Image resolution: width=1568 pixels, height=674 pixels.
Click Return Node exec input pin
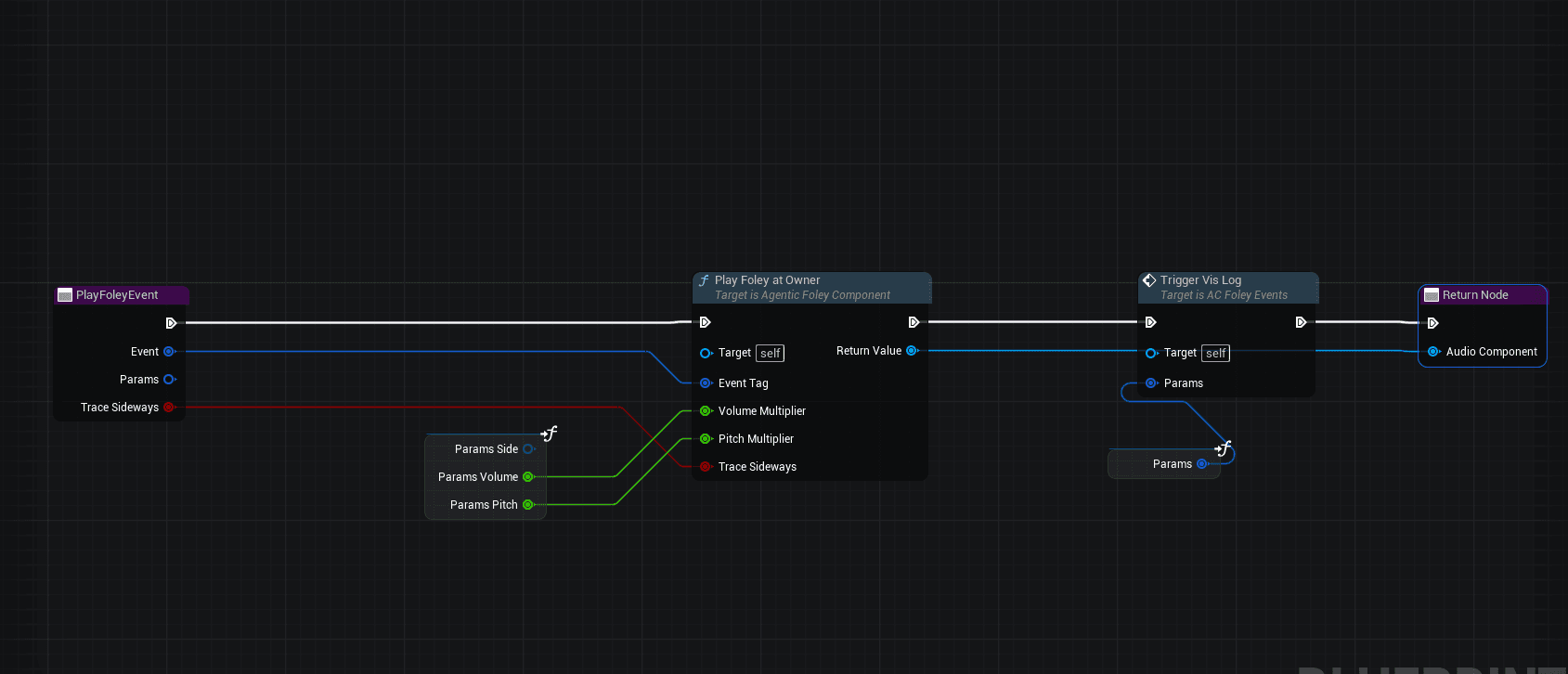coord(1432,323)
